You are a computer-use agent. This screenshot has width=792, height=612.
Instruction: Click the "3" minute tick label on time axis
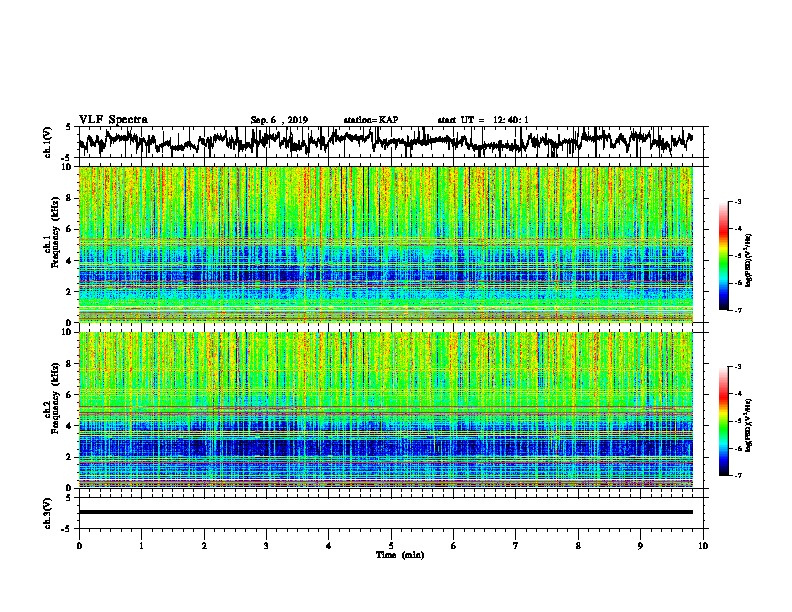tap(266, 545)
